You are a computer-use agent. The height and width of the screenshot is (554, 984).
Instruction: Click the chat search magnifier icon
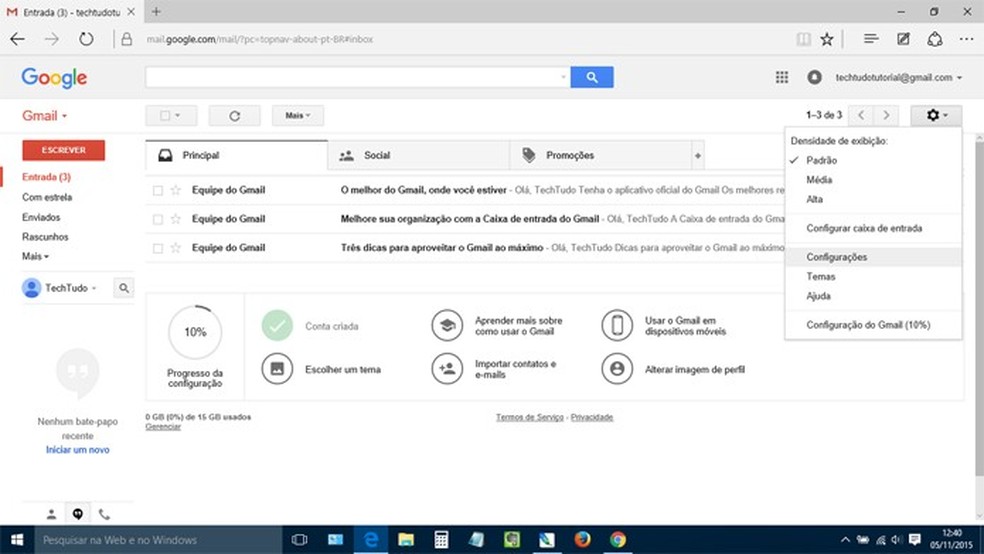(x=124, y=288)
